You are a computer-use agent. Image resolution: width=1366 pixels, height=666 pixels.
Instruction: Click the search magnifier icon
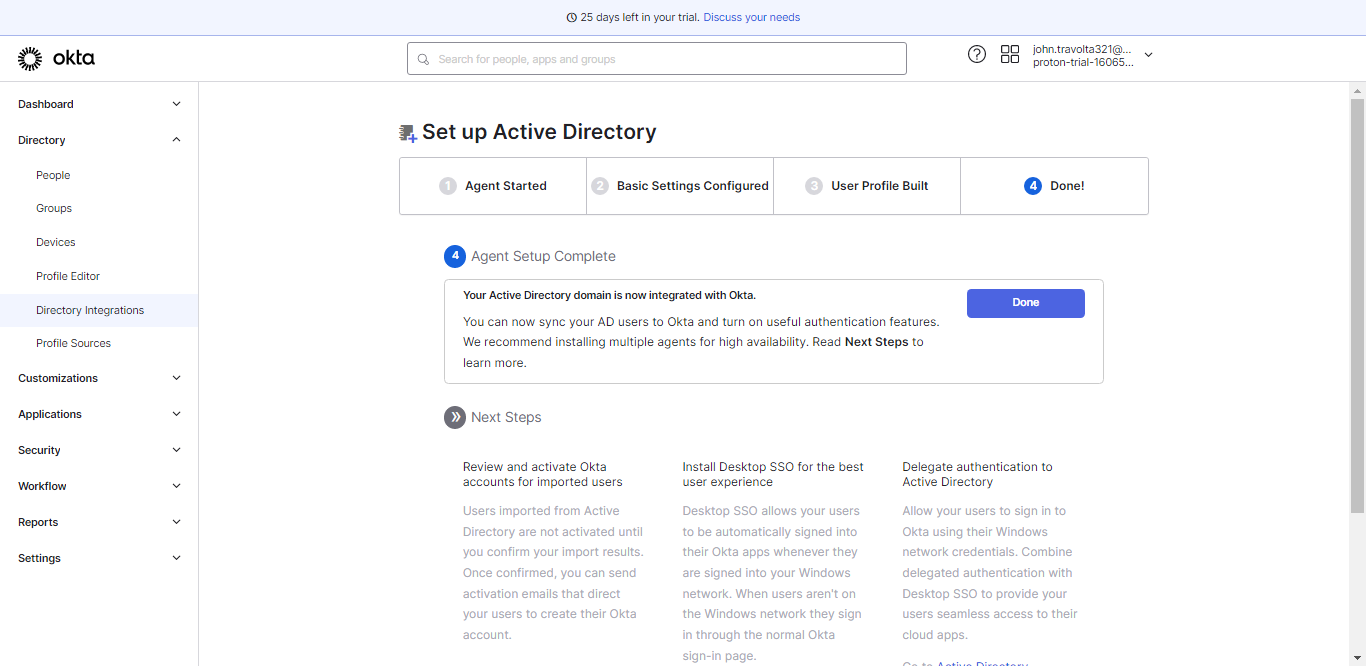pyautogui.click(x=423, y=59)
